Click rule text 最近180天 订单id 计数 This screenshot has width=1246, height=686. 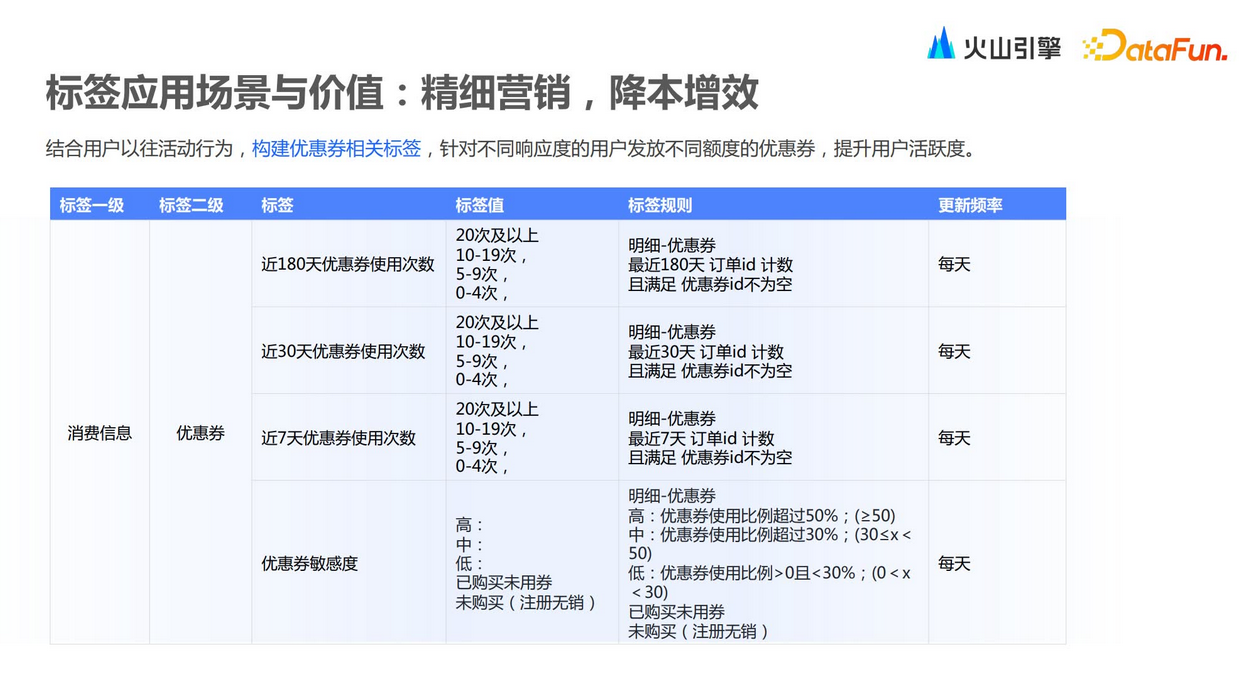coord(710,265)
